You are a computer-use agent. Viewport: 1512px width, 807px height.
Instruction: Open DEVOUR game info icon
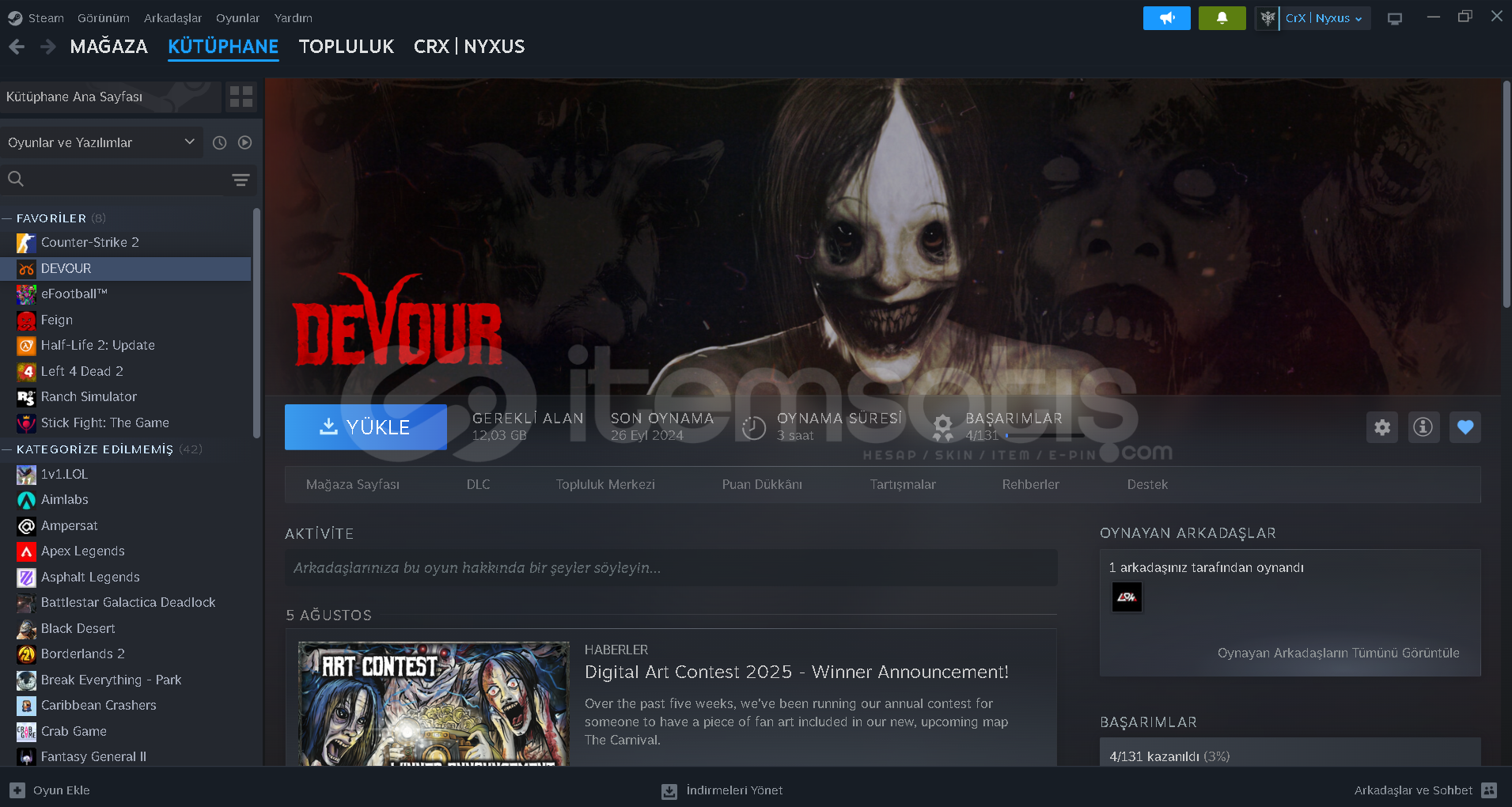tap(1423, 427)
